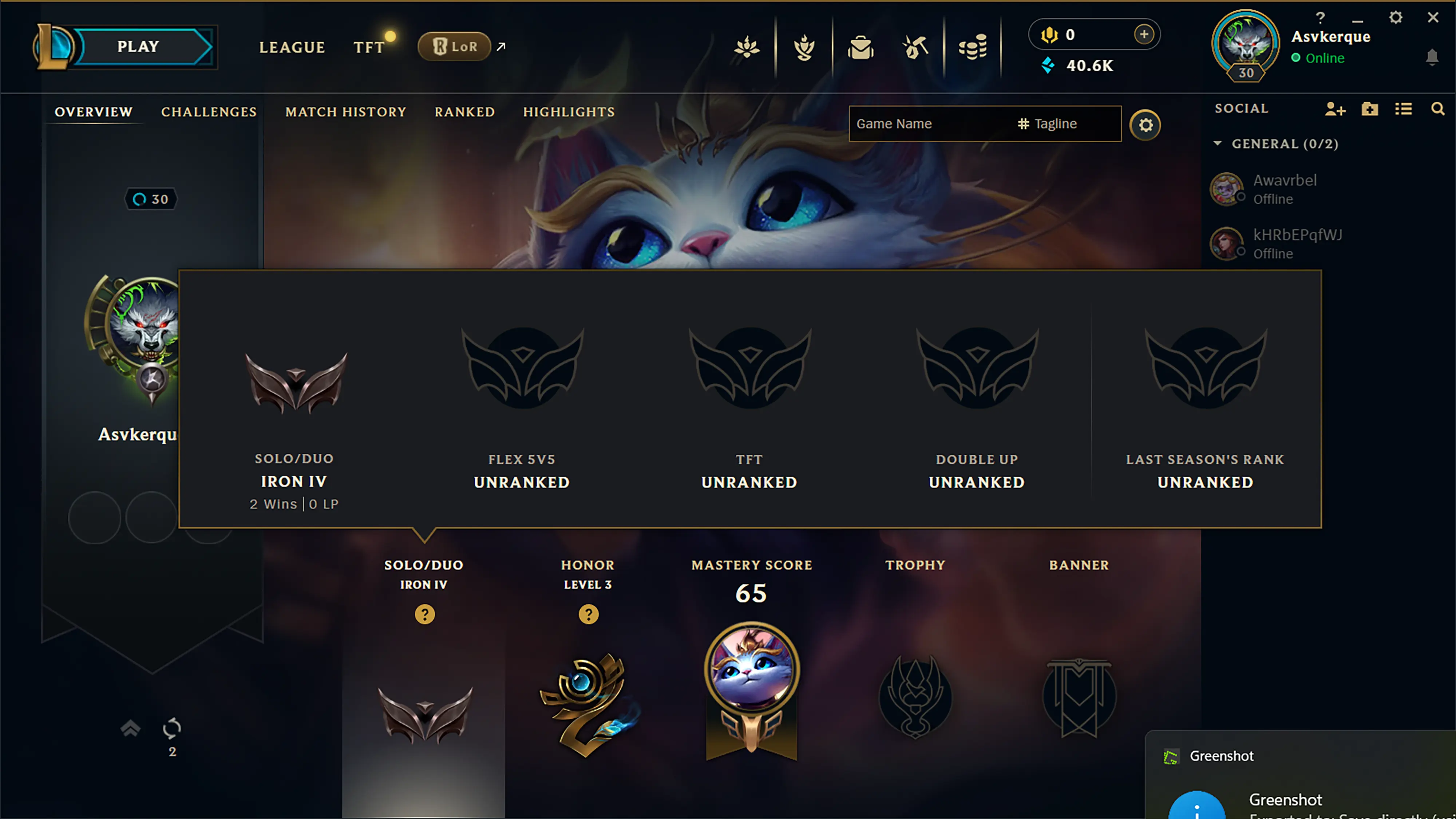The image size is (1456, 819).
Task: Click the search friends magnifier icon
Action: pos(1437,109)
